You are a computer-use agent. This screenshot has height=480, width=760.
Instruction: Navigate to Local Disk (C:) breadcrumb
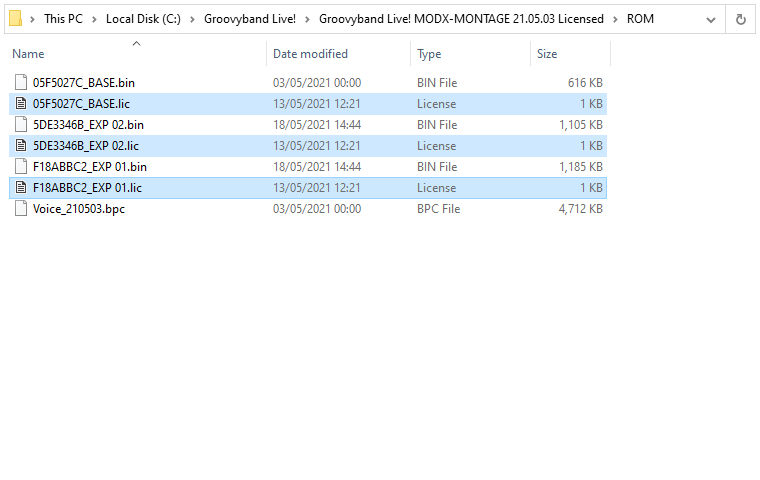[x=143, y=19]
